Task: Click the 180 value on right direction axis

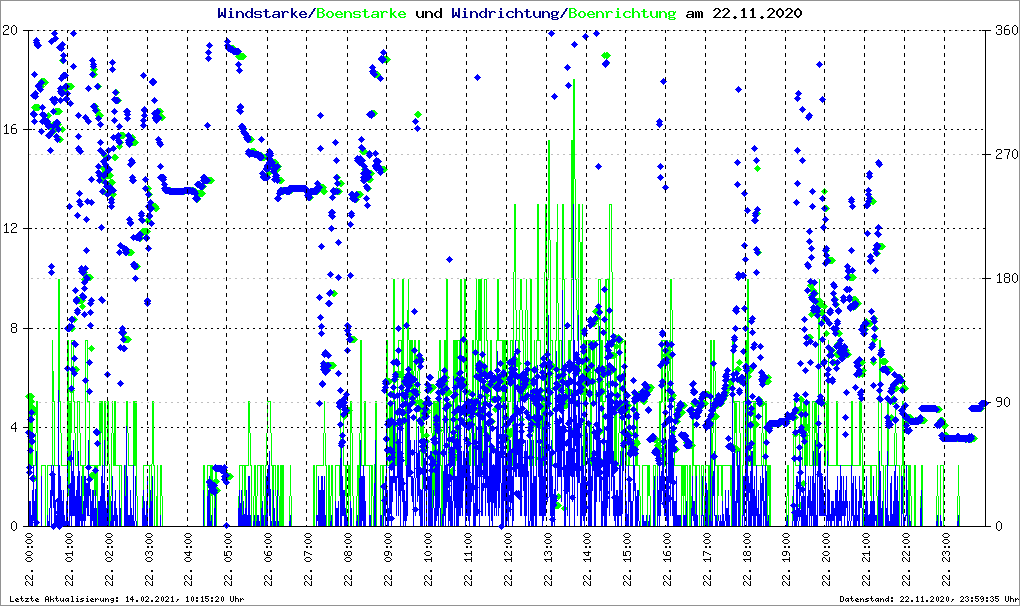Action: [x=1005, y=279]
